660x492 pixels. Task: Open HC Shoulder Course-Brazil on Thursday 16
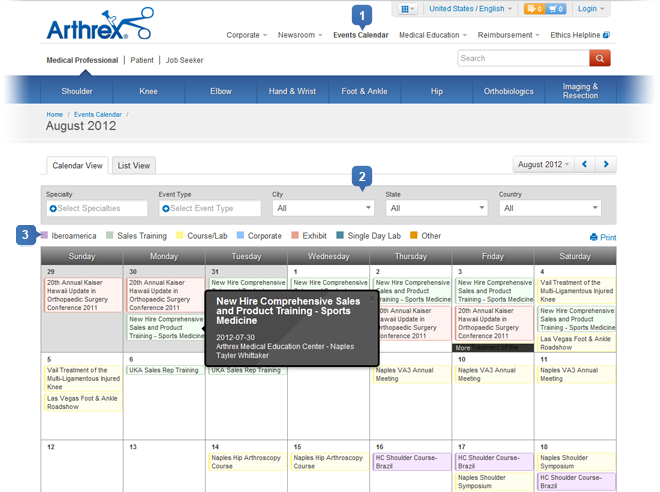412,462
